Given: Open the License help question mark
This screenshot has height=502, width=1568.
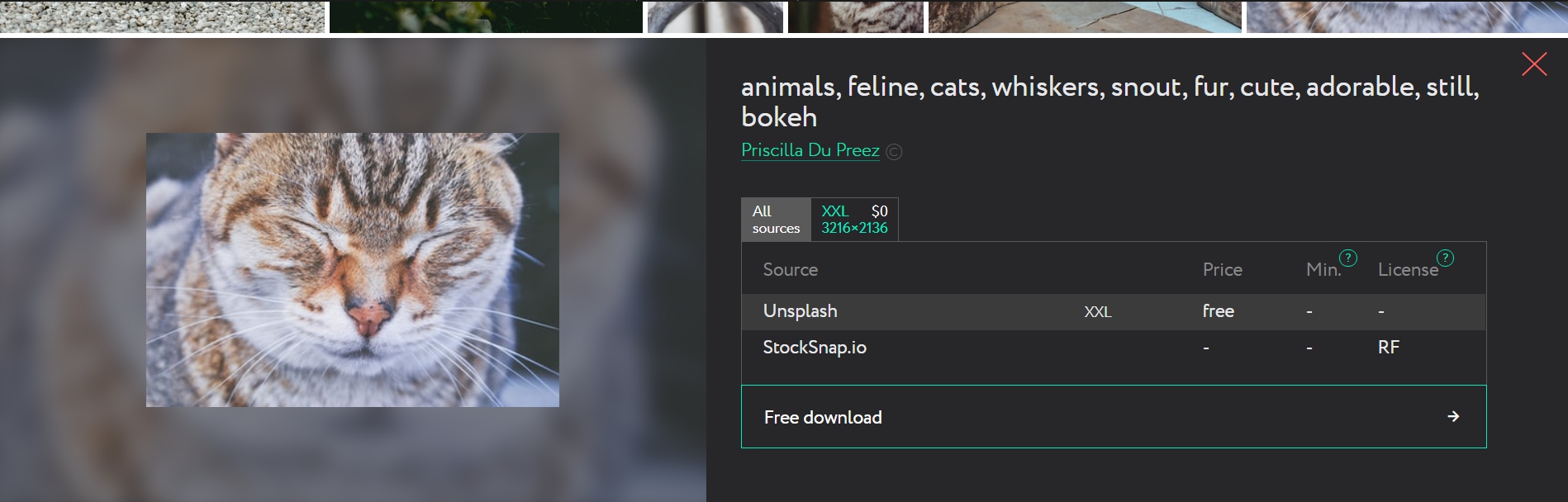Looking at the screenshot, I should (x=1445, y=258).
